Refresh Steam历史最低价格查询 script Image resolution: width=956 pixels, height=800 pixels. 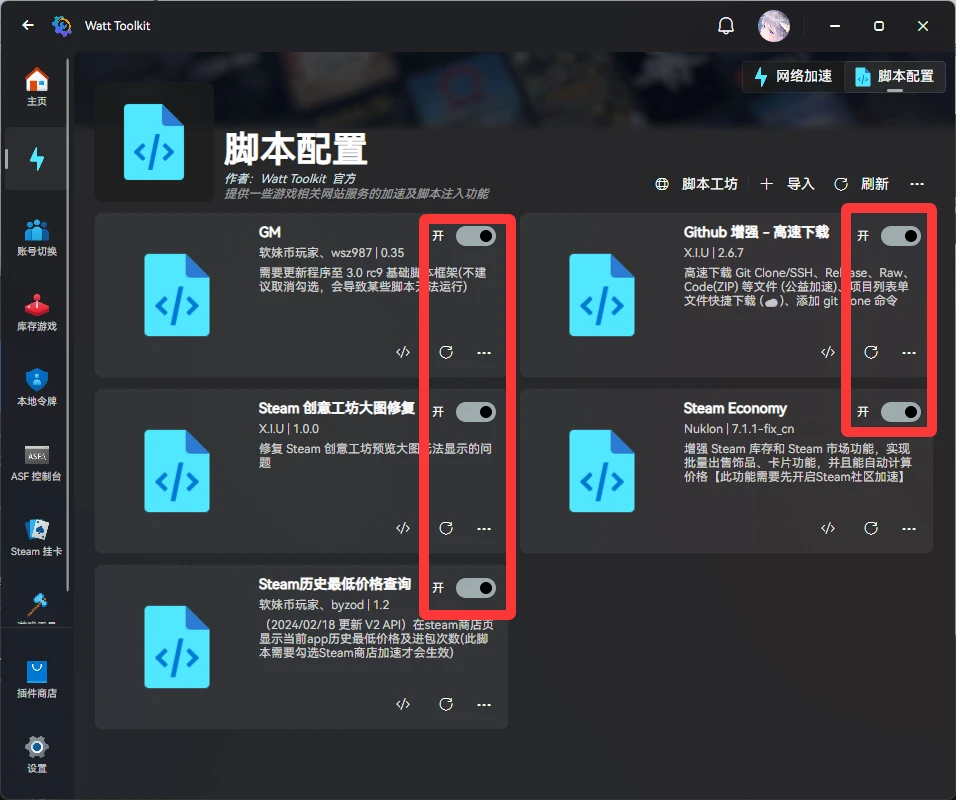click(446, 704)
